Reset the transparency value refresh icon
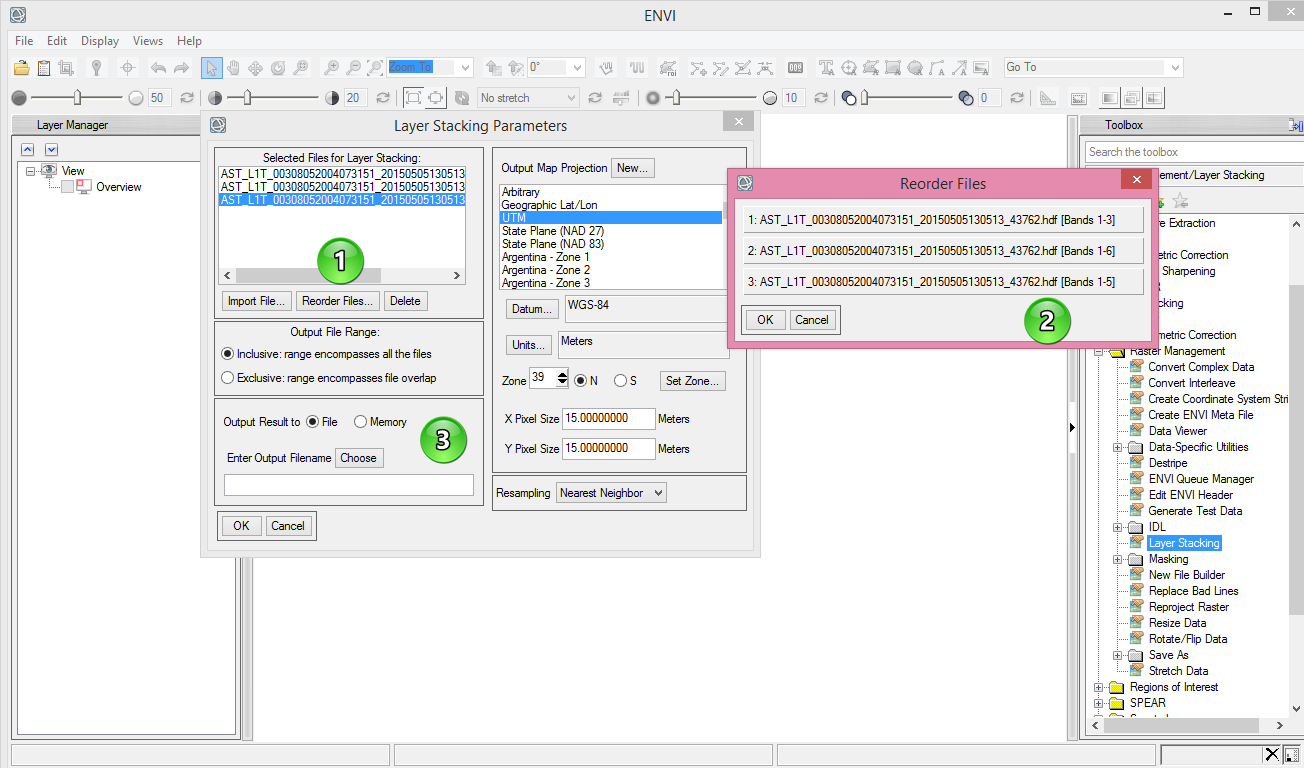Viewport: 1304px width, 768px height. (1017, 98)
